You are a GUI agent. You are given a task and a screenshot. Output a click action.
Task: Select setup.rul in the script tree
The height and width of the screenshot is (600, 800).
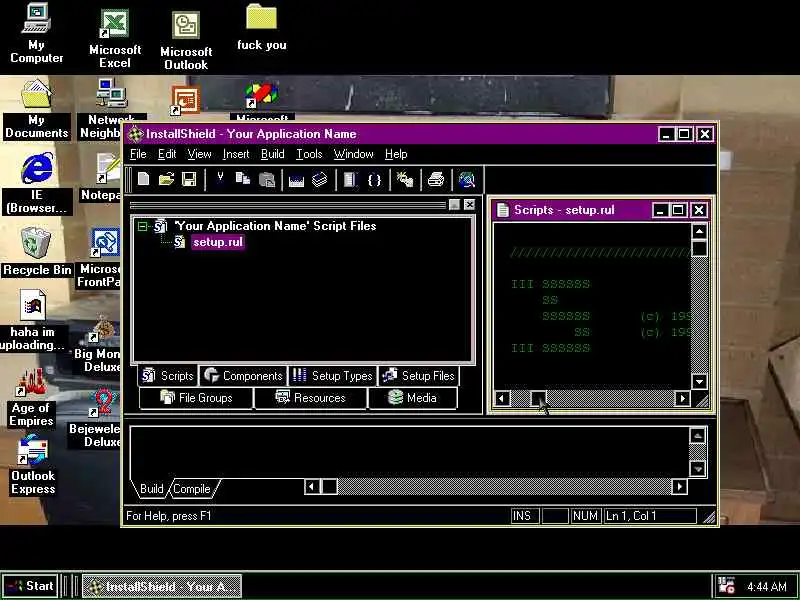(x=218, y=242)
